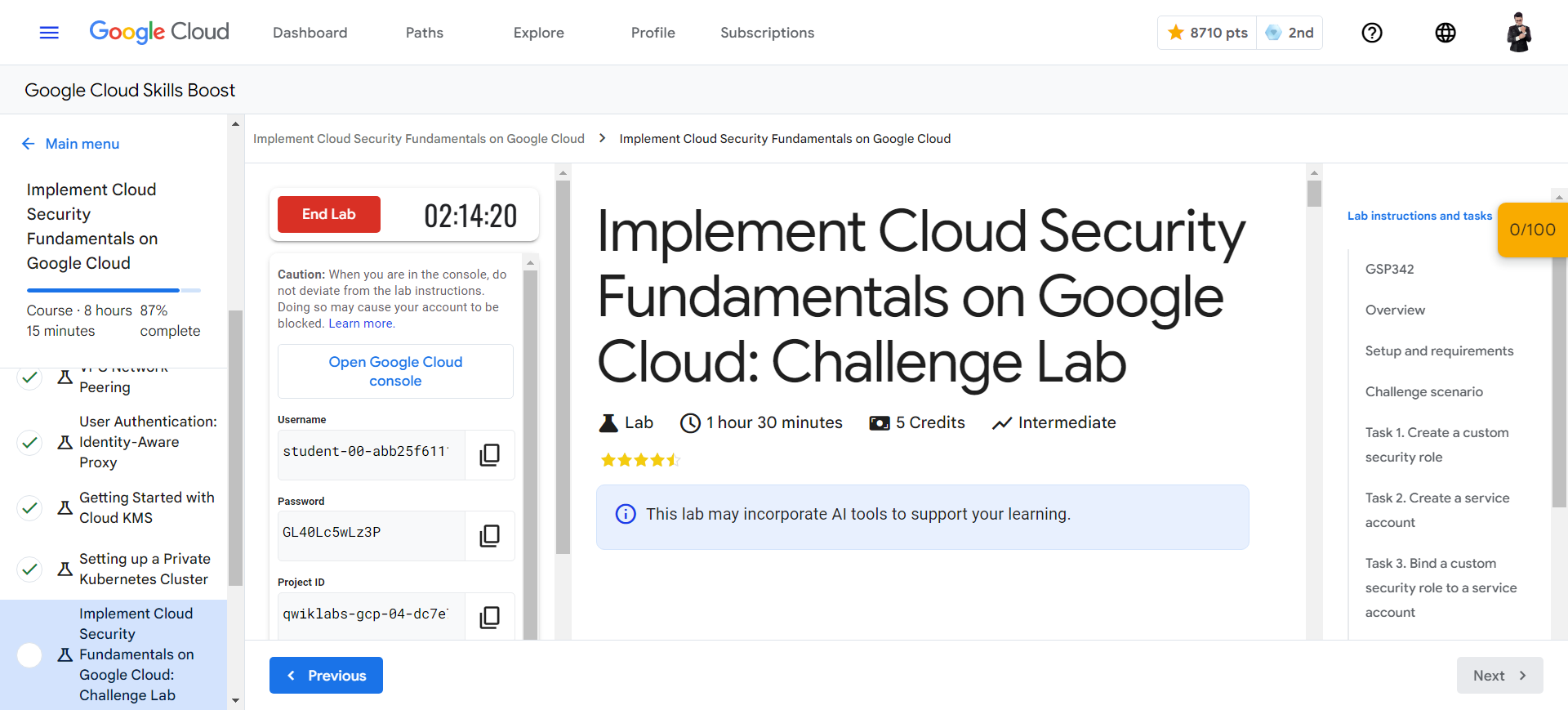
Task: Click the sidebar scroll up arrow
Action: click(x=235, y=124)
